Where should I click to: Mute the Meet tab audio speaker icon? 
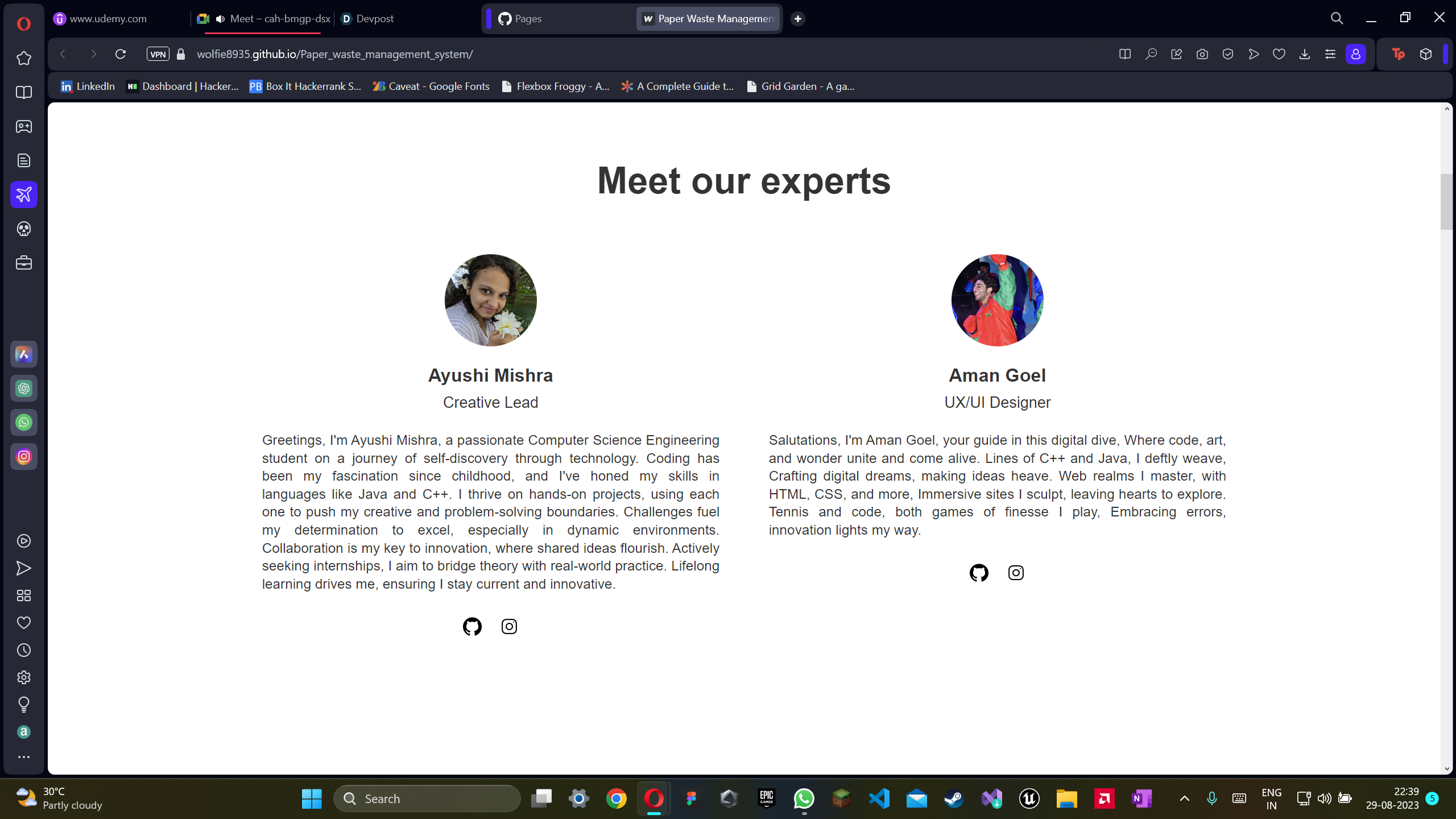point(221,19)
